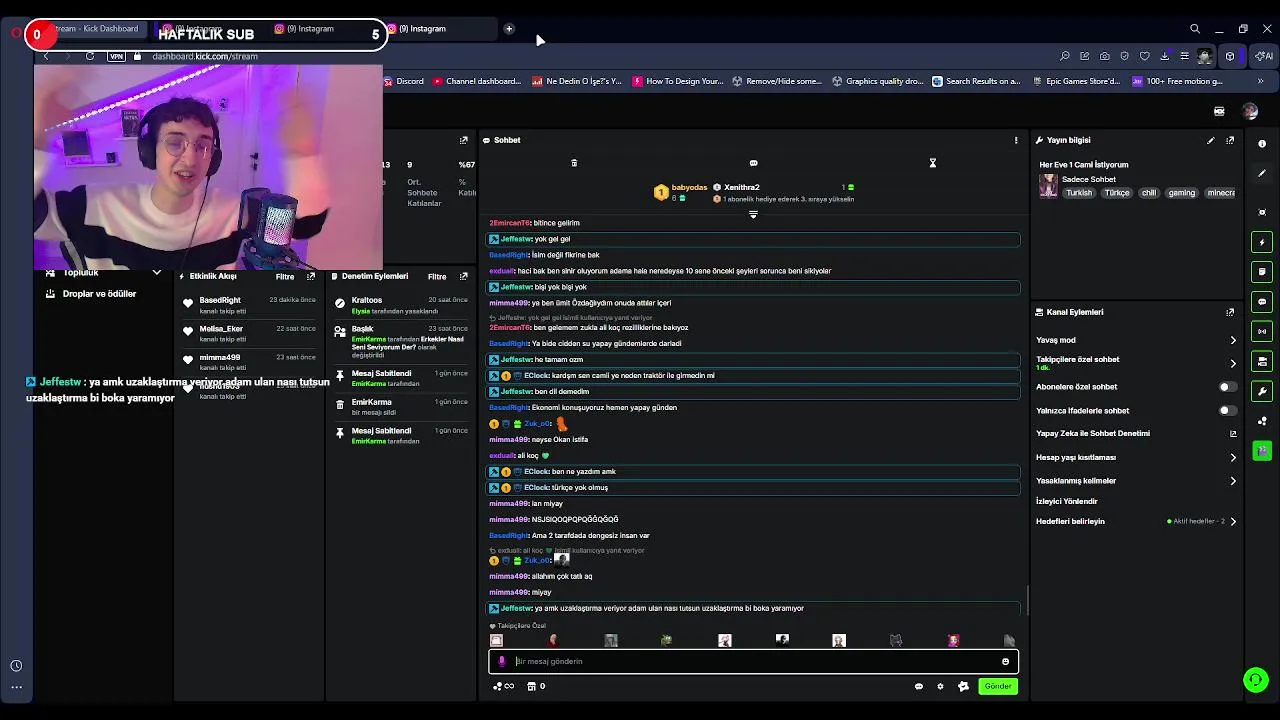Open Filtre dropdown in Denetim Eylemleri panel
The height and width of the screenshot is (720, 1280).
(437, 277)
